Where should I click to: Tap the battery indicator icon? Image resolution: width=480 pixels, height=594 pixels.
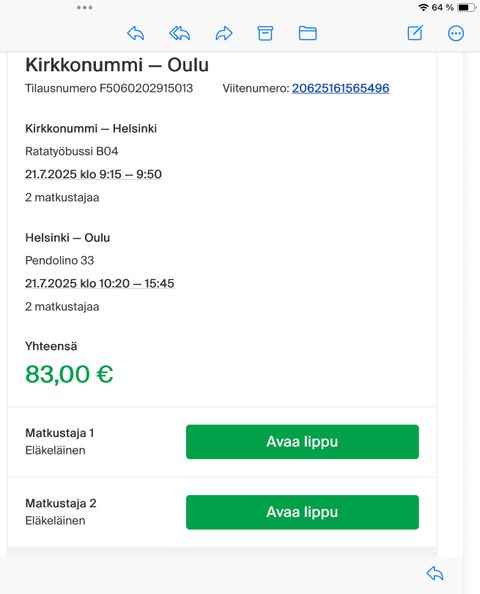click(x=466, y=7)
